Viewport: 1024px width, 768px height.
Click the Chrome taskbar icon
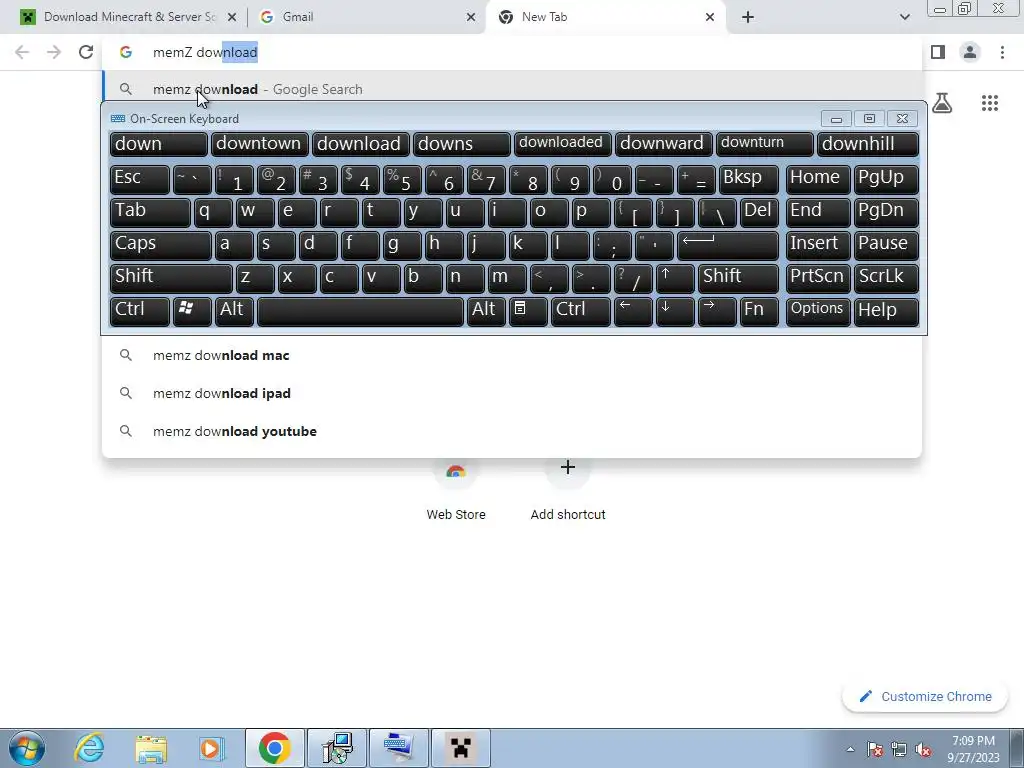pos(274,748)
